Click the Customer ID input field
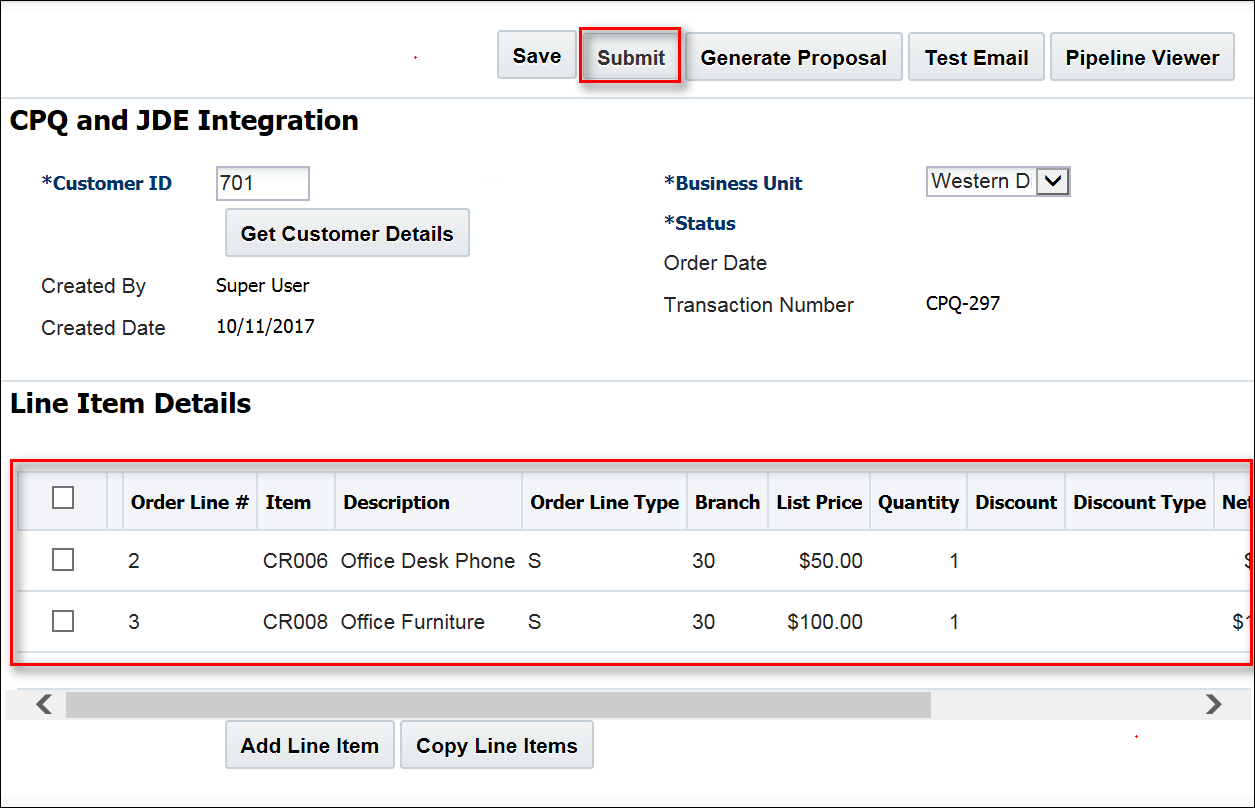1255x808 pixels. [262, 183]
